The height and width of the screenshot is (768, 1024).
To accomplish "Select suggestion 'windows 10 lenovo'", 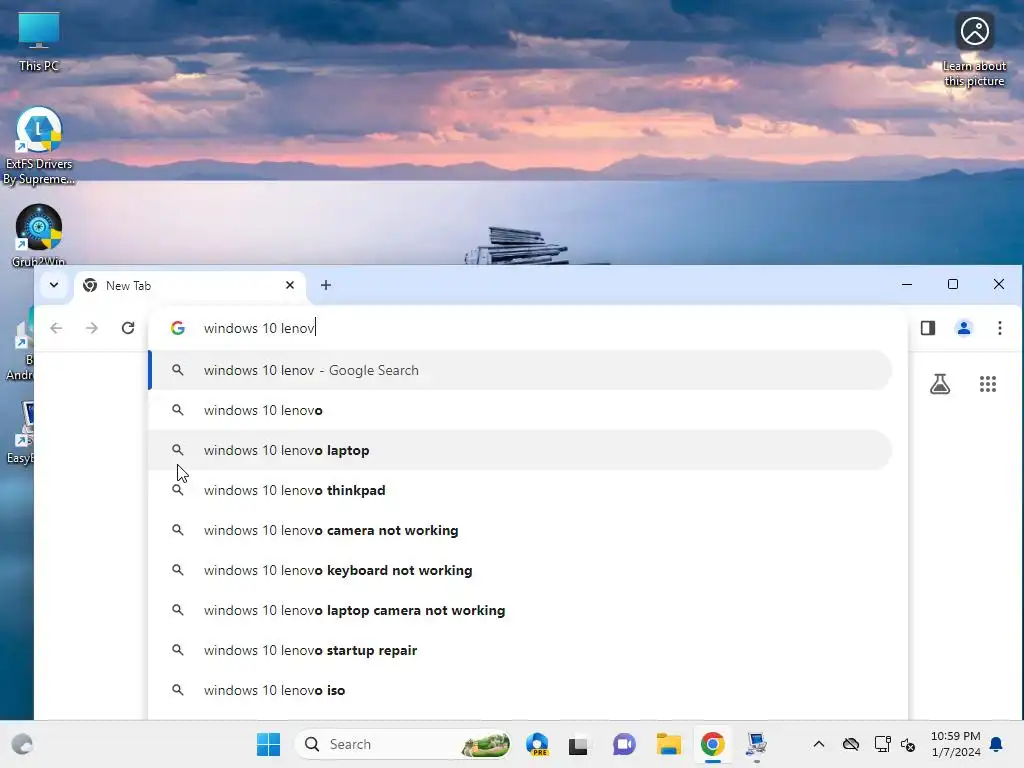I will [520, 410].
